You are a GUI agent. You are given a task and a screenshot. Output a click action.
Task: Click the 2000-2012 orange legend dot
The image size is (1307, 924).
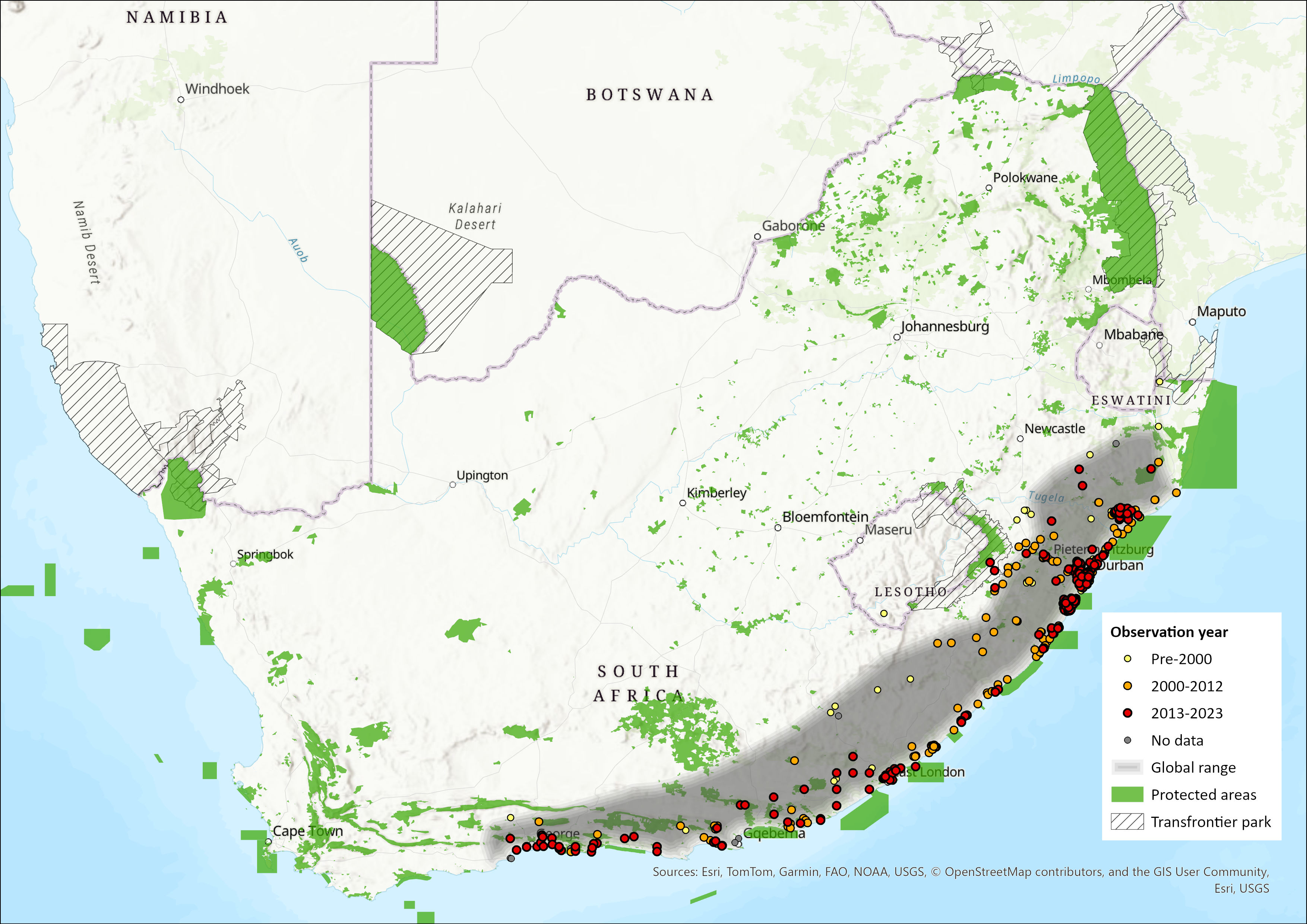[1127, 686]
